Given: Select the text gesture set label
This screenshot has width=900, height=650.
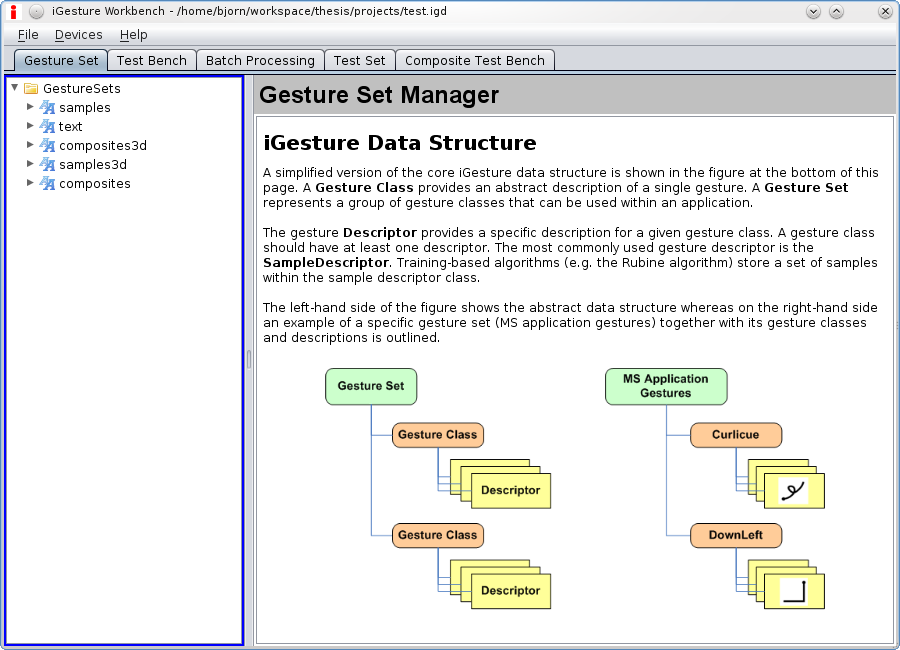Looking at the screenshot, I should click(x=70, y=127).
